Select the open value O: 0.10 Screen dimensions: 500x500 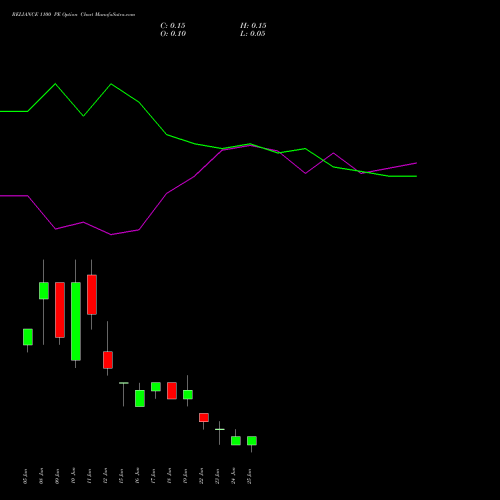[173, 34]
